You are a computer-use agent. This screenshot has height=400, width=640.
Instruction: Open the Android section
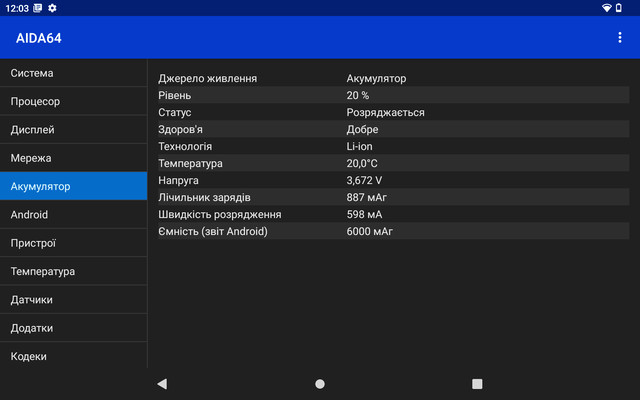[x=73, y=215]
